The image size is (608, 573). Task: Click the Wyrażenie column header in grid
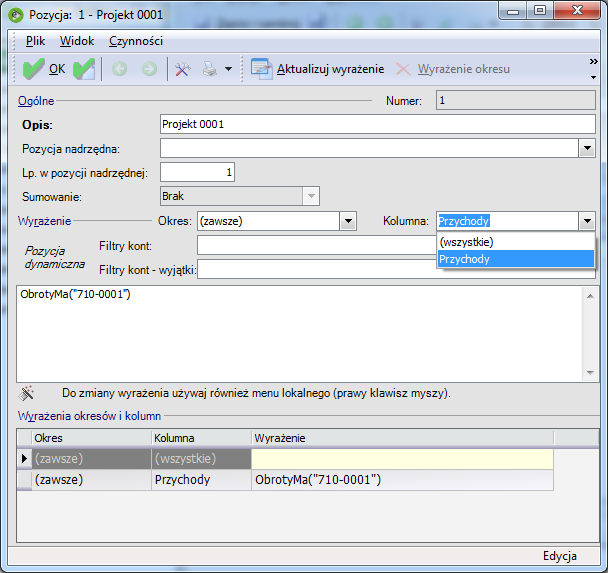click(402, 438)
